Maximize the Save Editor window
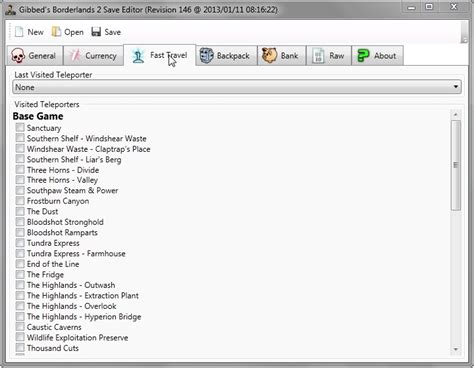The height and width of the screenshot is (368, 474). tap(429, 7)
